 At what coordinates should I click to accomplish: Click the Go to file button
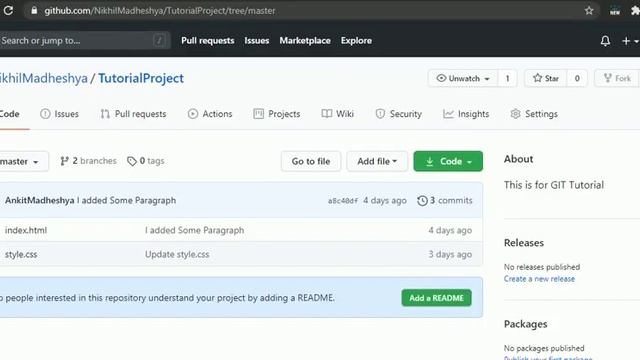[311, 161]
